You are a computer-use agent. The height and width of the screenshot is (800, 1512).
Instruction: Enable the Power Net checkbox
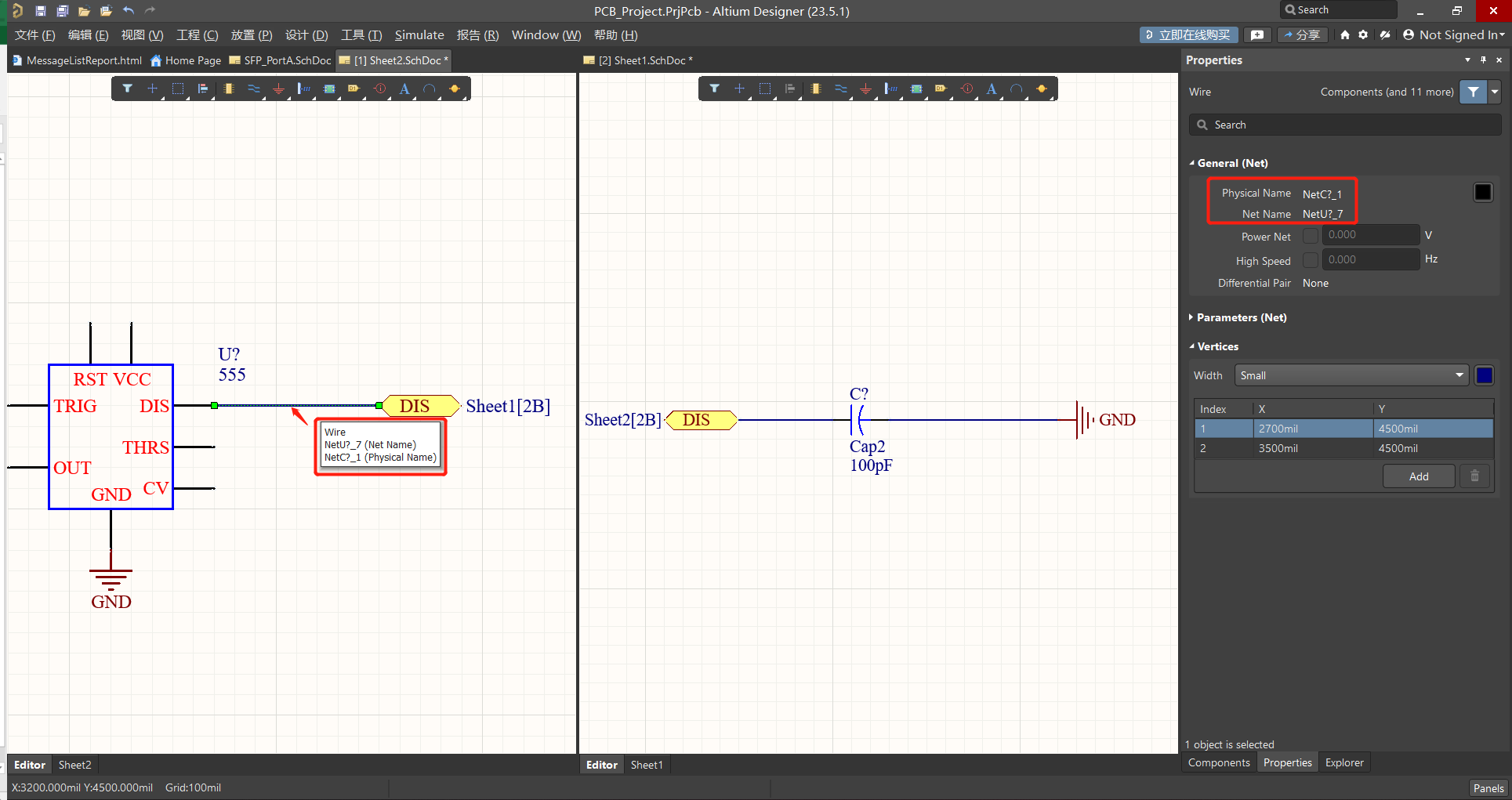1310,236
